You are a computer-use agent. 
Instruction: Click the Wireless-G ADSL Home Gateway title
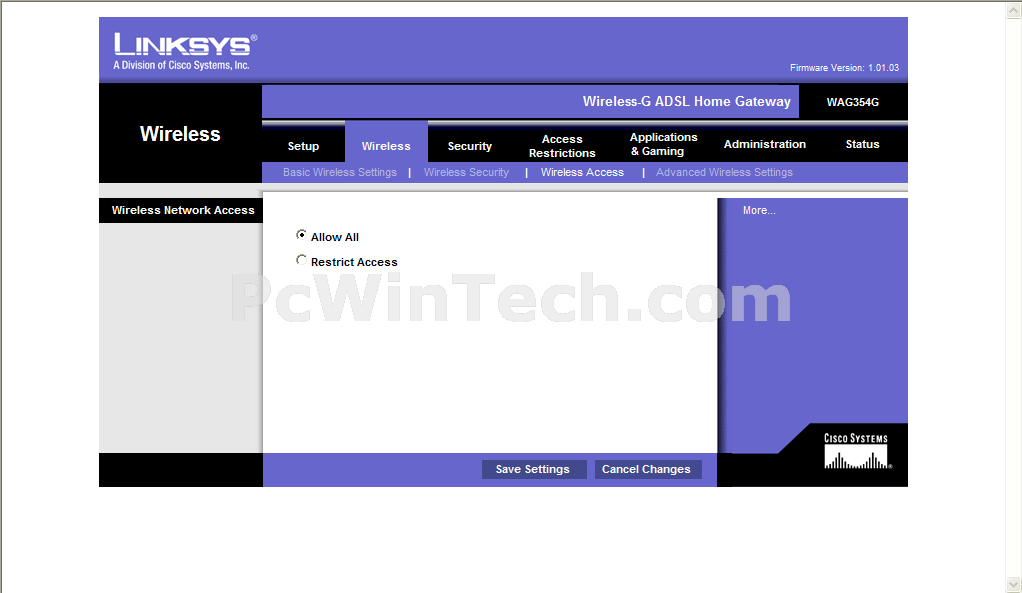[x=686, y=102]
